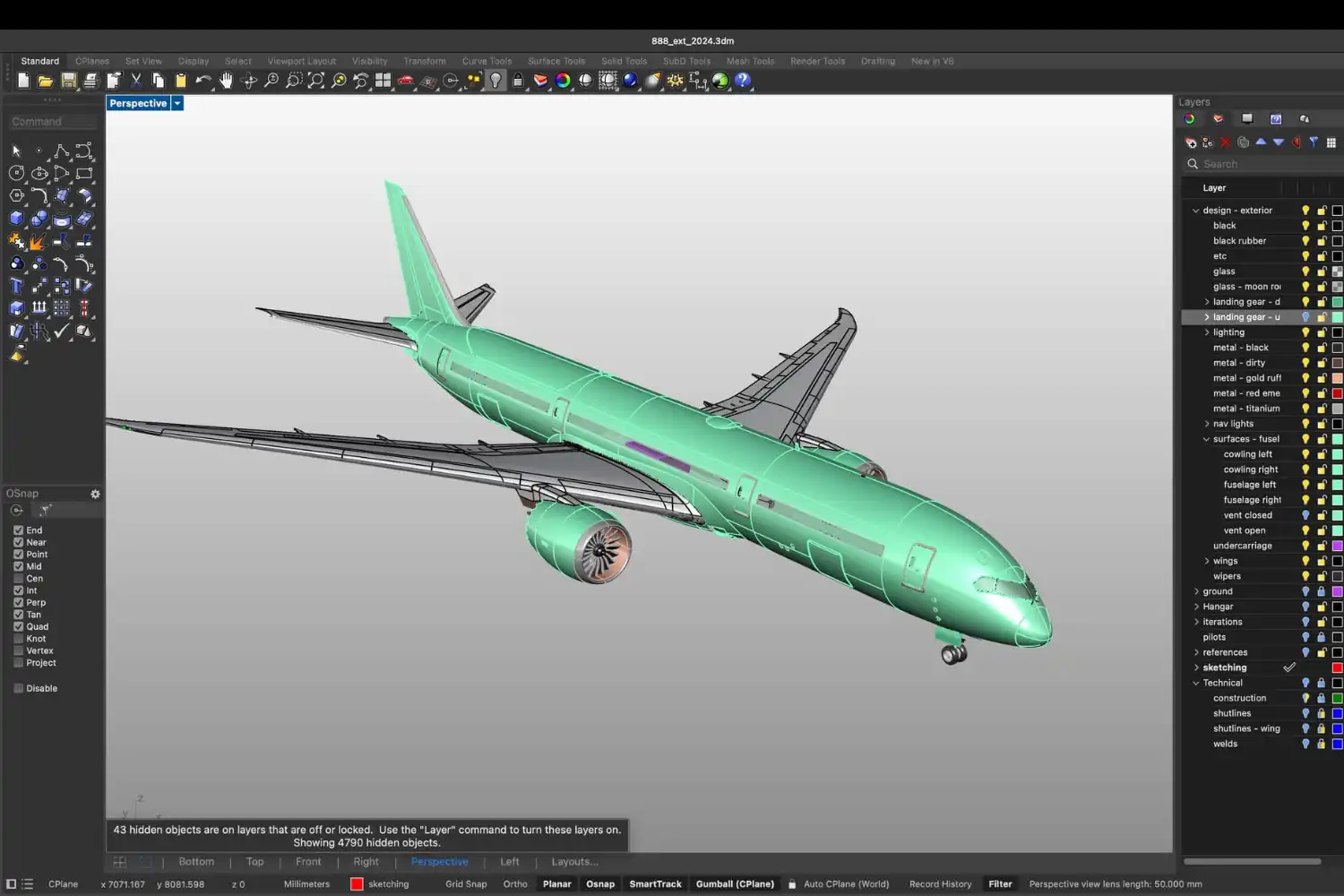Select the Pan hand tool

coord(226,81)
